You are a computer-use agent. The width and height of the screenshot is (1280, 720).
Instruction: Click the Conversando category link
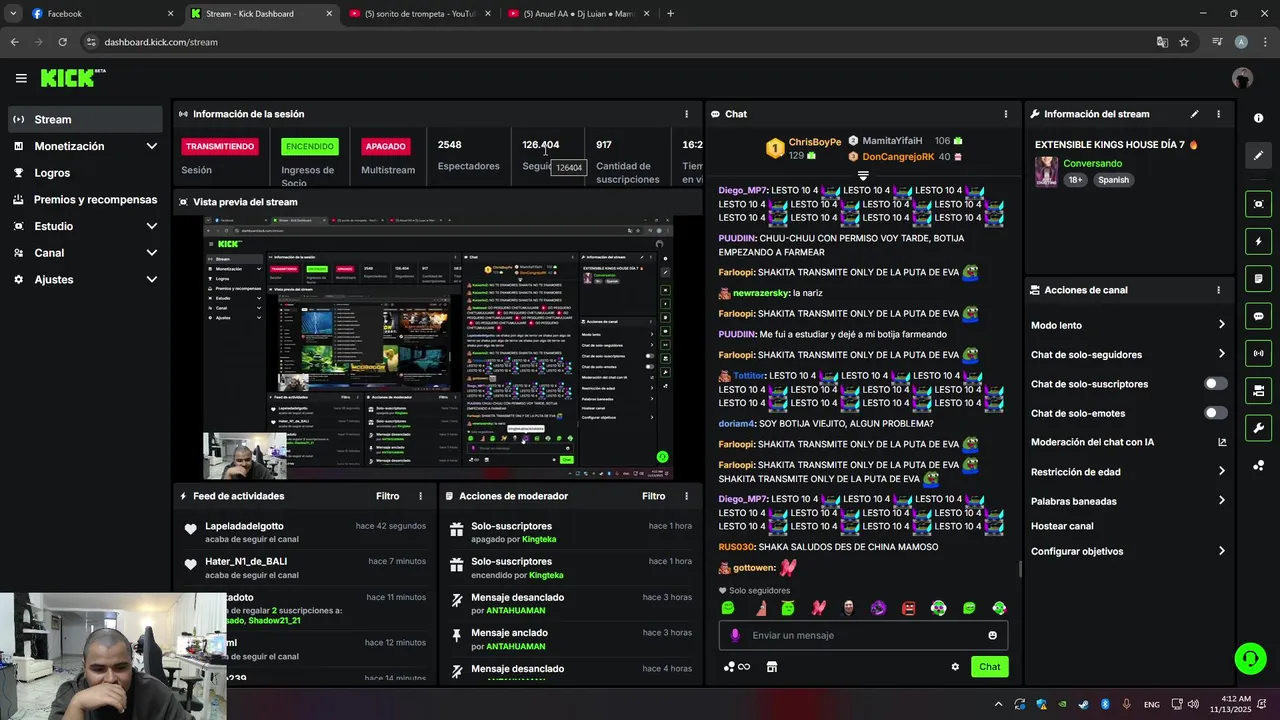(1092, 163)
